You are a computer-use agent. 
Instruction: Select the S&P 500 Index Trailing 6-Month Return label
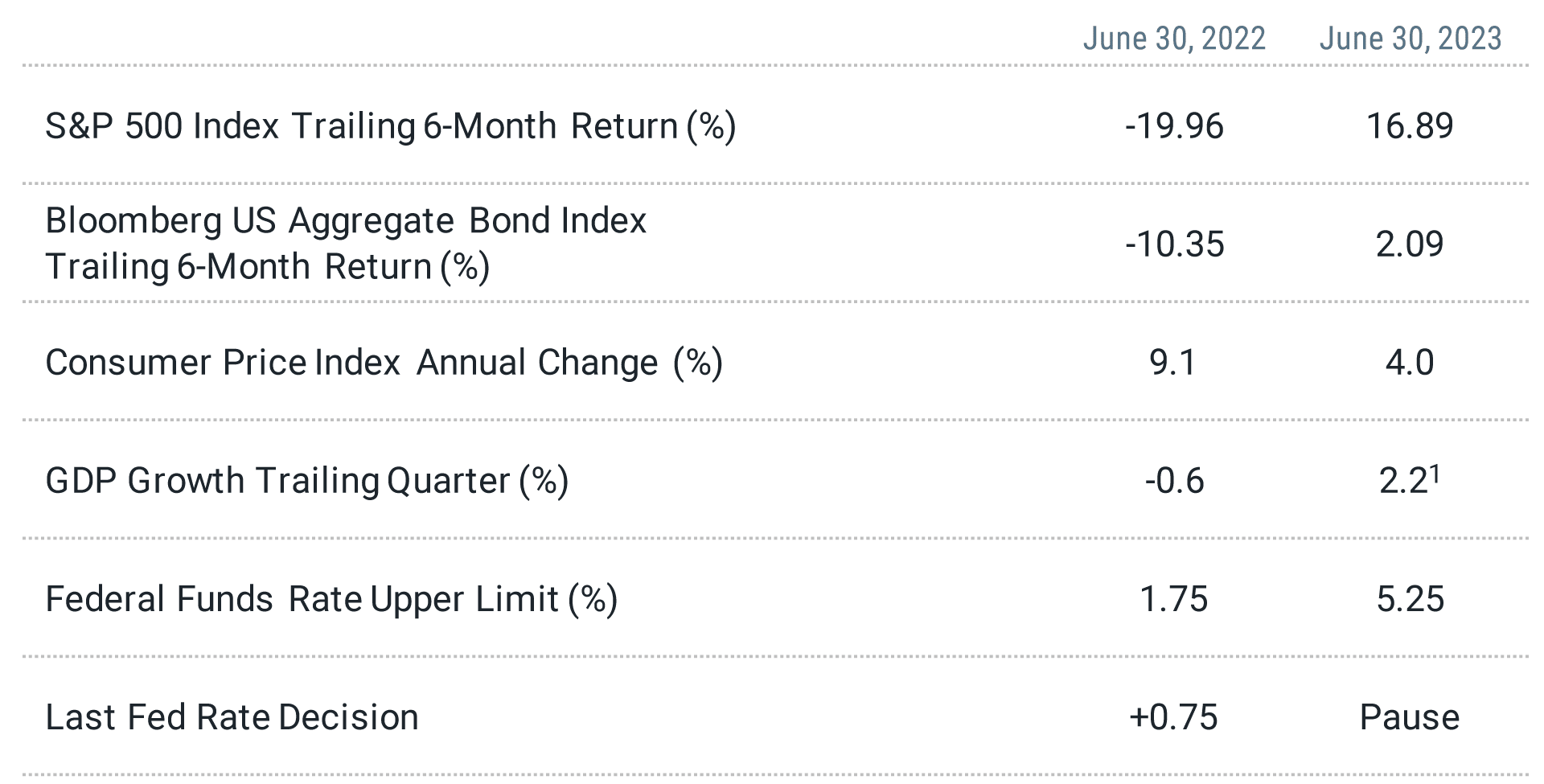[391, 126]
